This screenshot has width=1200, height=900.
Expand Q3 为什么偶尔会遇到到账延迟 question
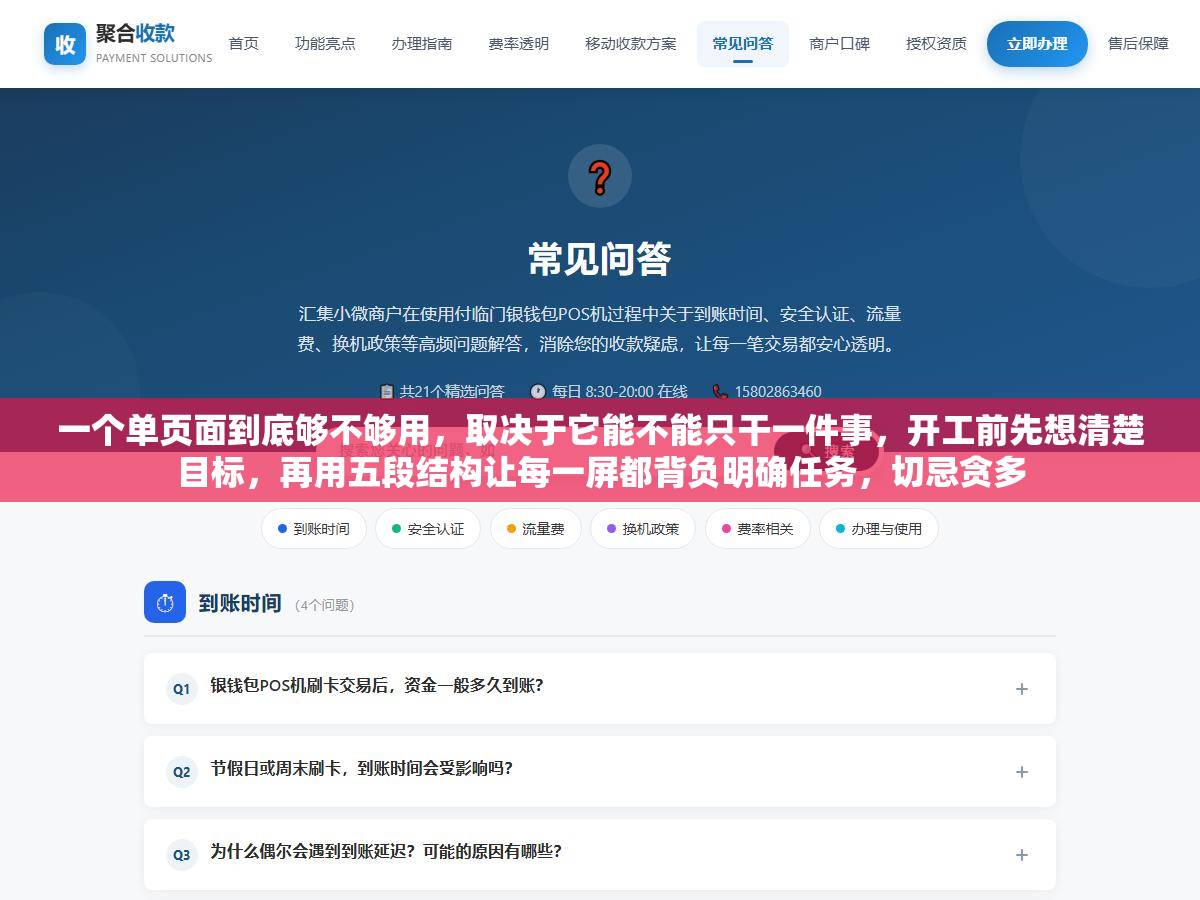(600, 854)
